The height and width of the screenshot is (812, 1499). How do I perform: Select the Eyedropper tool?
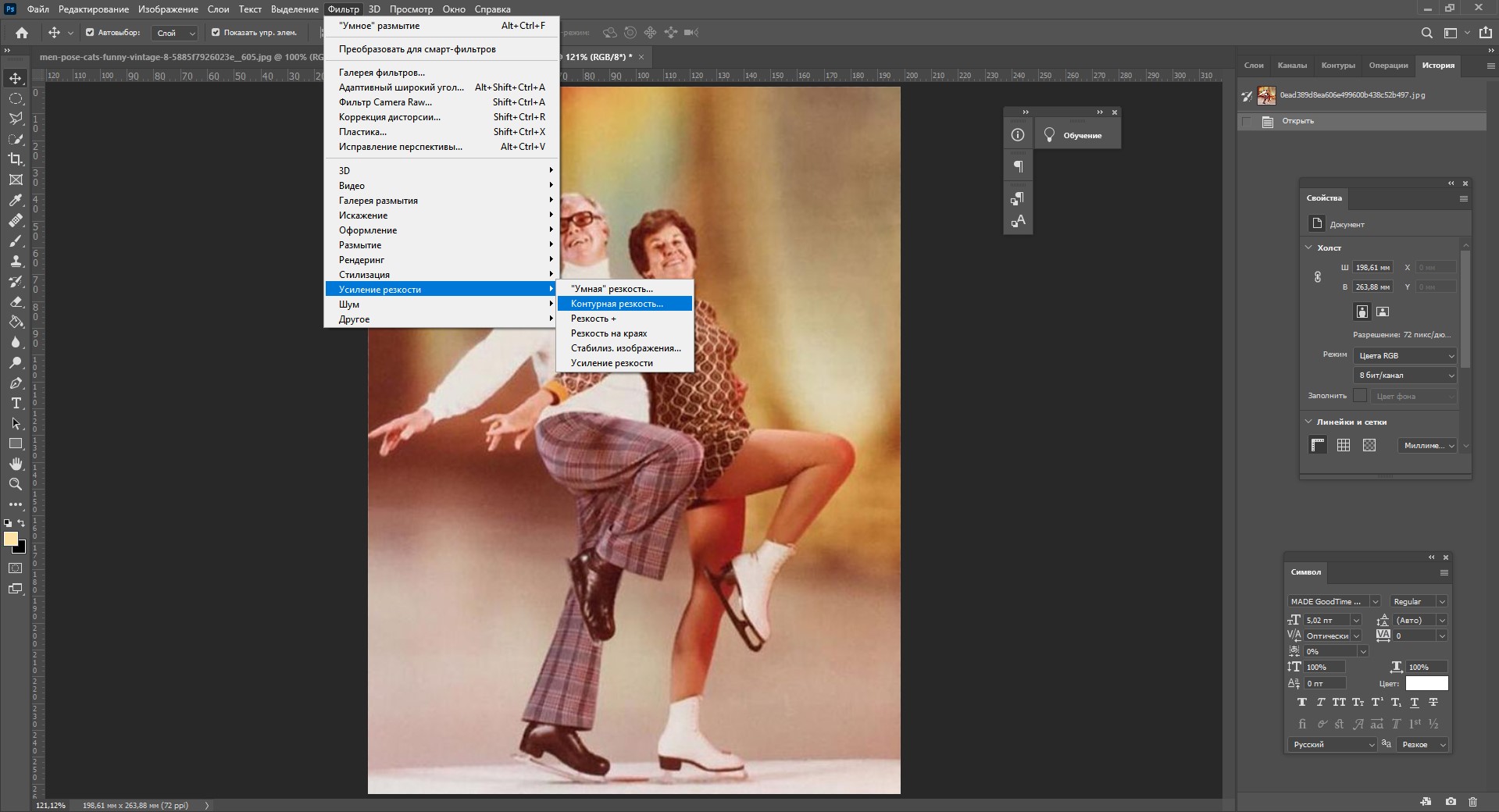tap(16, 200)
